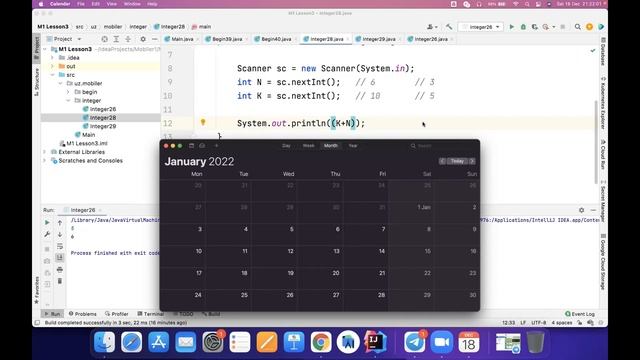Collapse the src folder

click(53, 75)
